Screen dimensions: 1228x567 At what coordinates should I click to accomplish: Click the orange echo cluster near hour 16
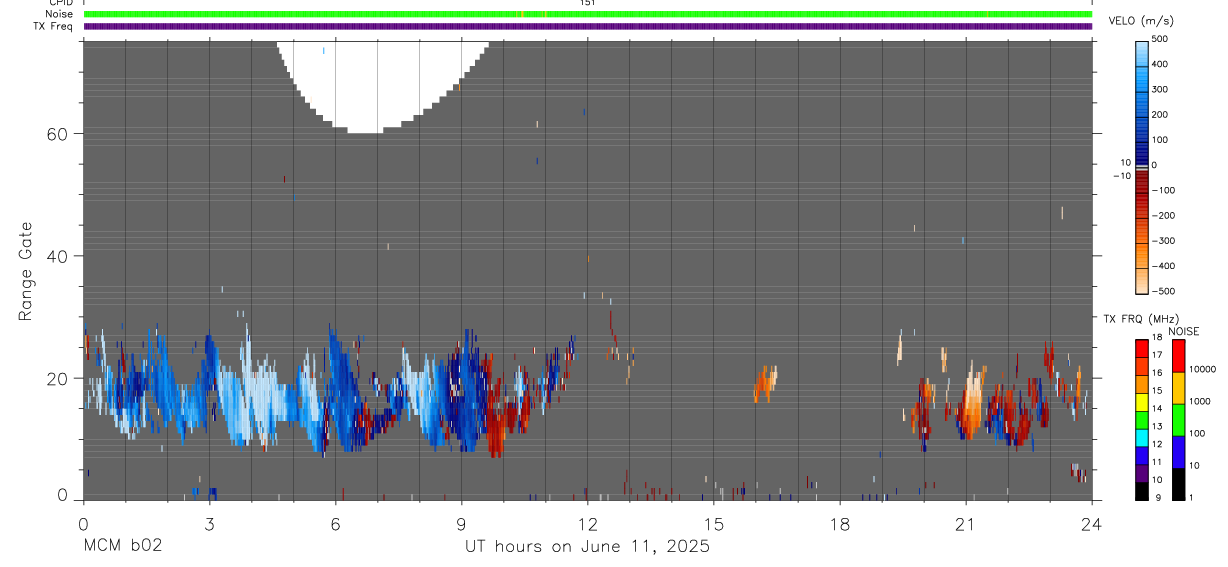pyautogui.click(x=765, y=383)
